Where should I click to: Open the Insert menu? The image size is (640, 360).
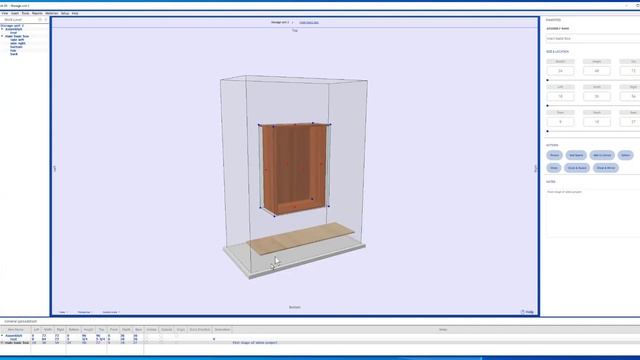coord(15,13)
